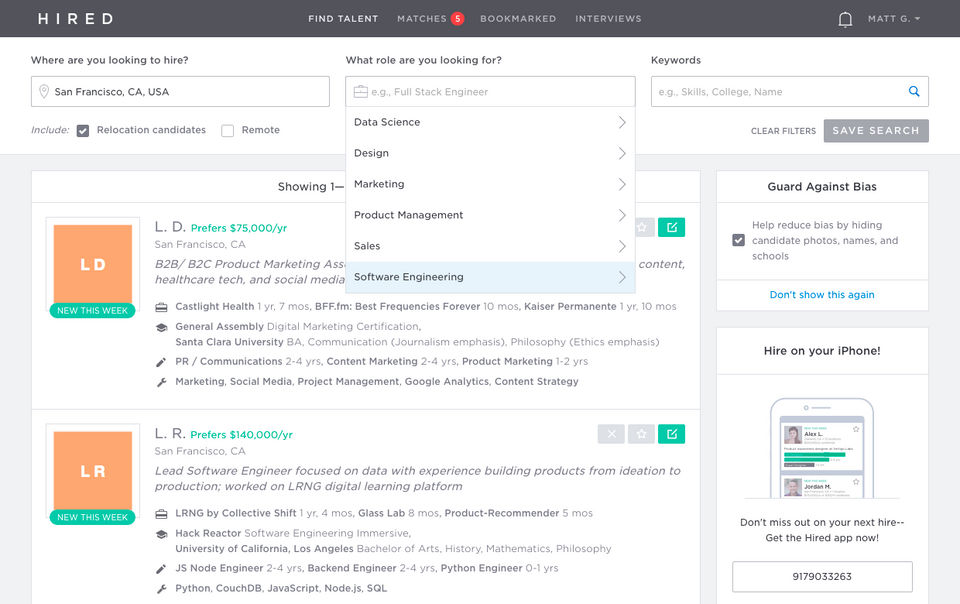This screenshot has height=604, width=960.
Task: Click the iPhone app illustration
Action: point(822,448)
